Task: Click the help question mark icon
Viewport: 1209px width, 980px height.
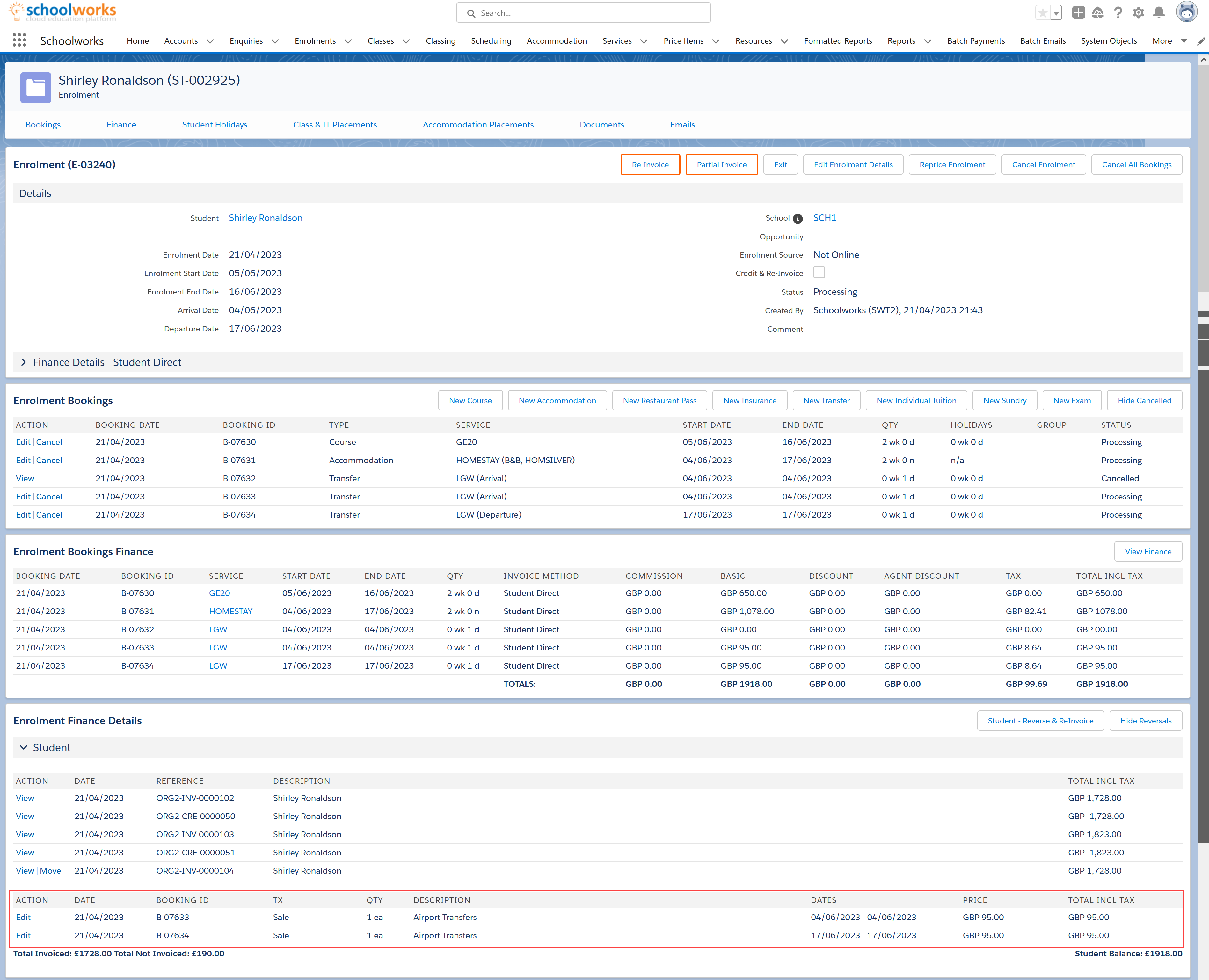Action: 1118,12
